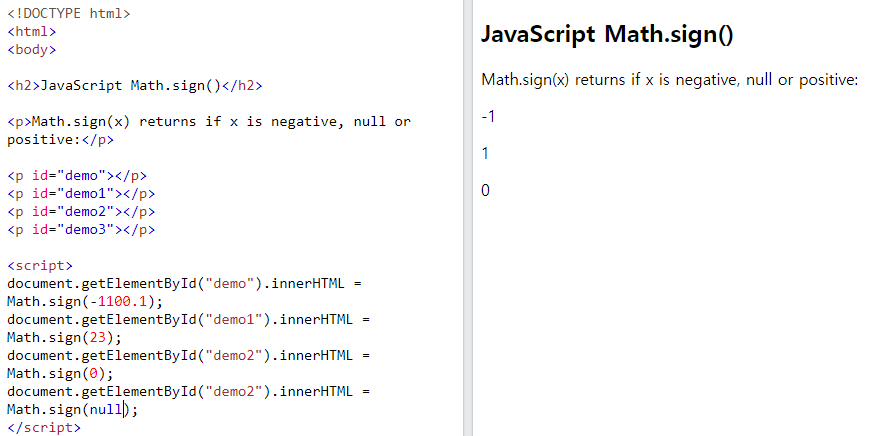This screenshot has height=436, width=872.
Task: Click the code line reading positive:</p>
Action: (x=61, y=140)
